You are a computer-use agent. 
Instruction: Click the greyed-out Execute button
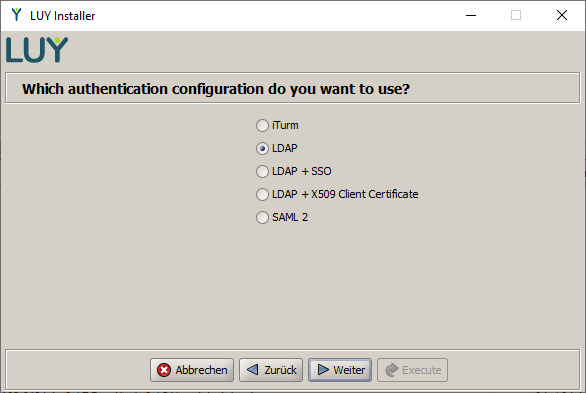coord(413,370)
